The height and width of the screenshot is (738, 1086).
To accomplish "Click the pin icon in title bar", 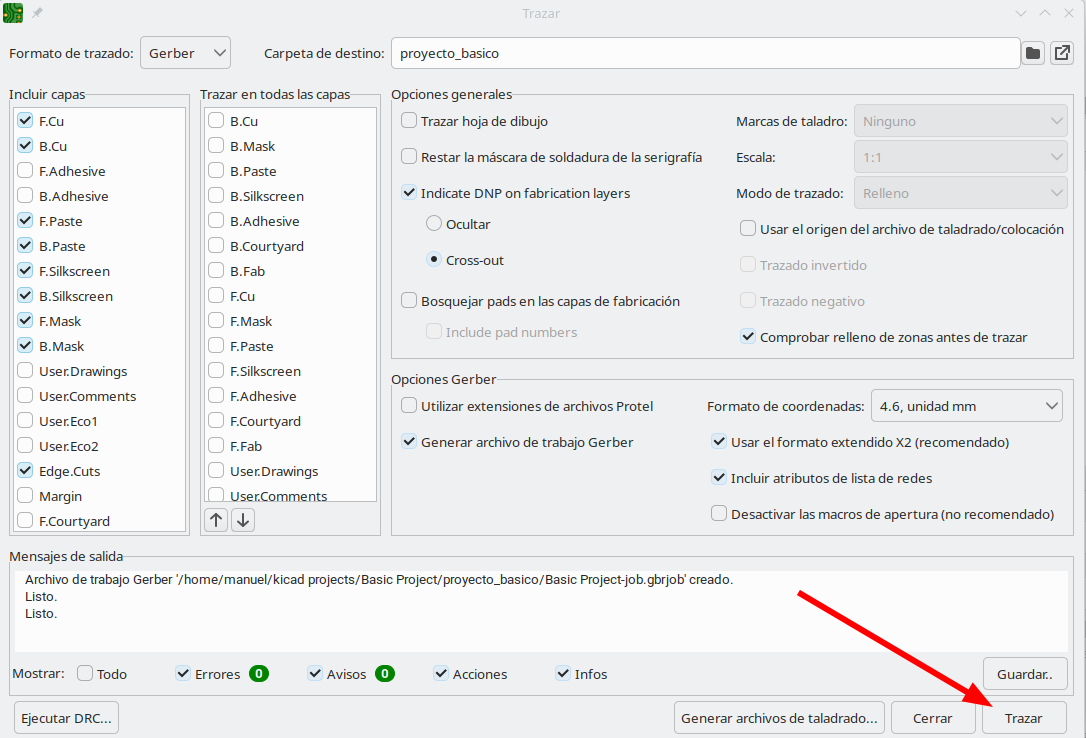I will pyautogui.click(x=37, y=13).
